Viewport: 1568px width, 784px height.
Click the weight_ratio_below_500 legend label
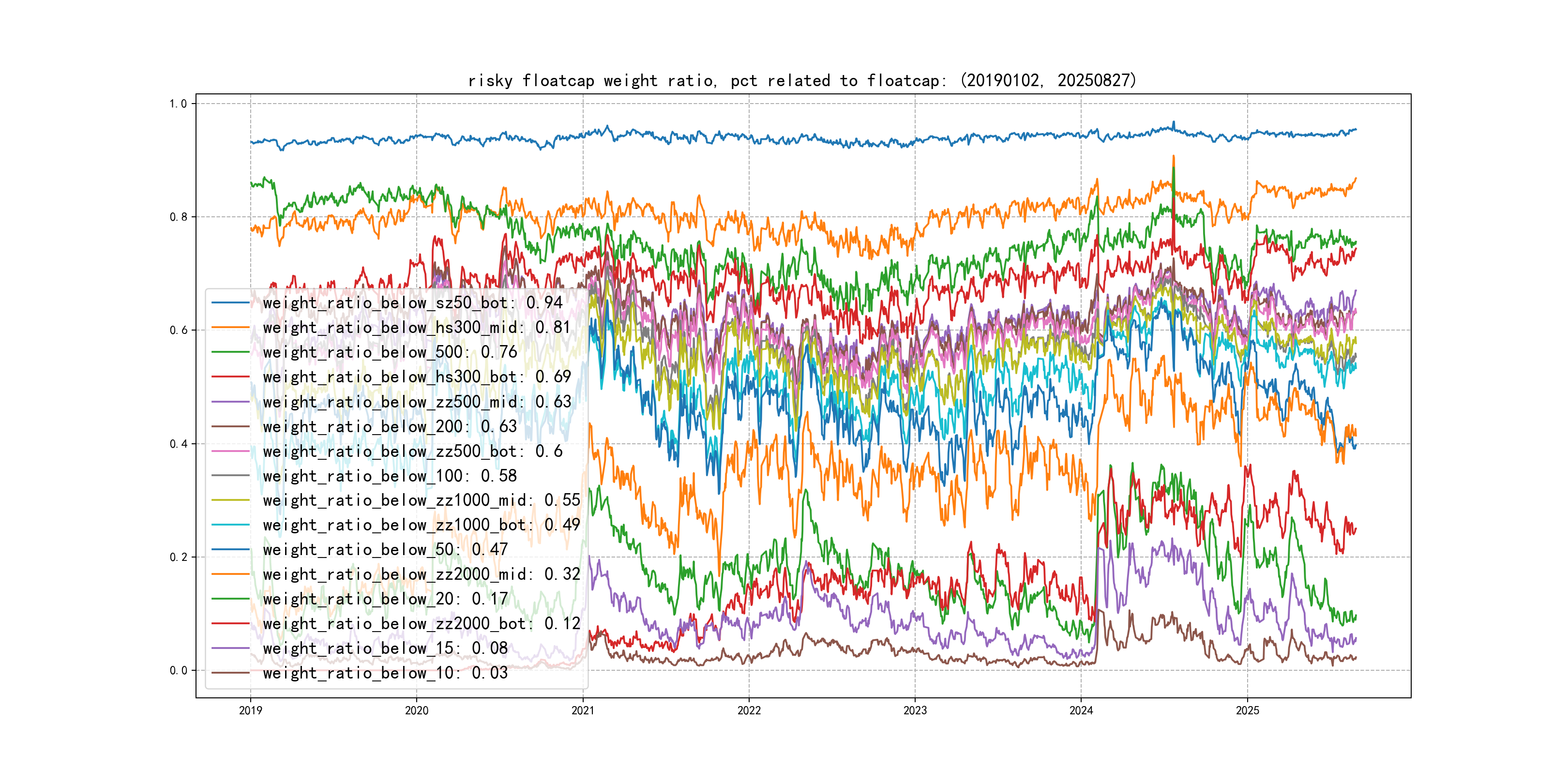[x=390, y=352]
